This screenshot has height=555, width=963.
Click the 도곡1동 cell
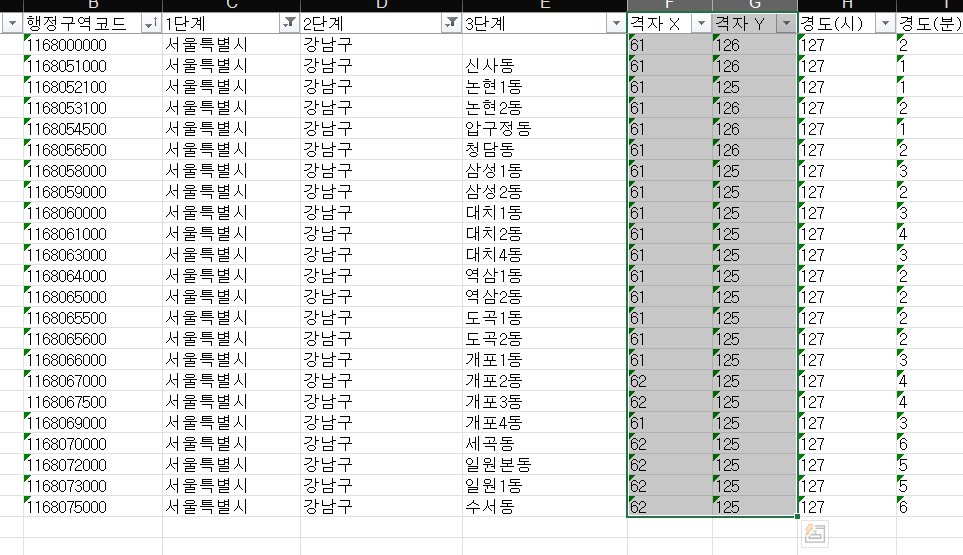click(x=545, y=318)
